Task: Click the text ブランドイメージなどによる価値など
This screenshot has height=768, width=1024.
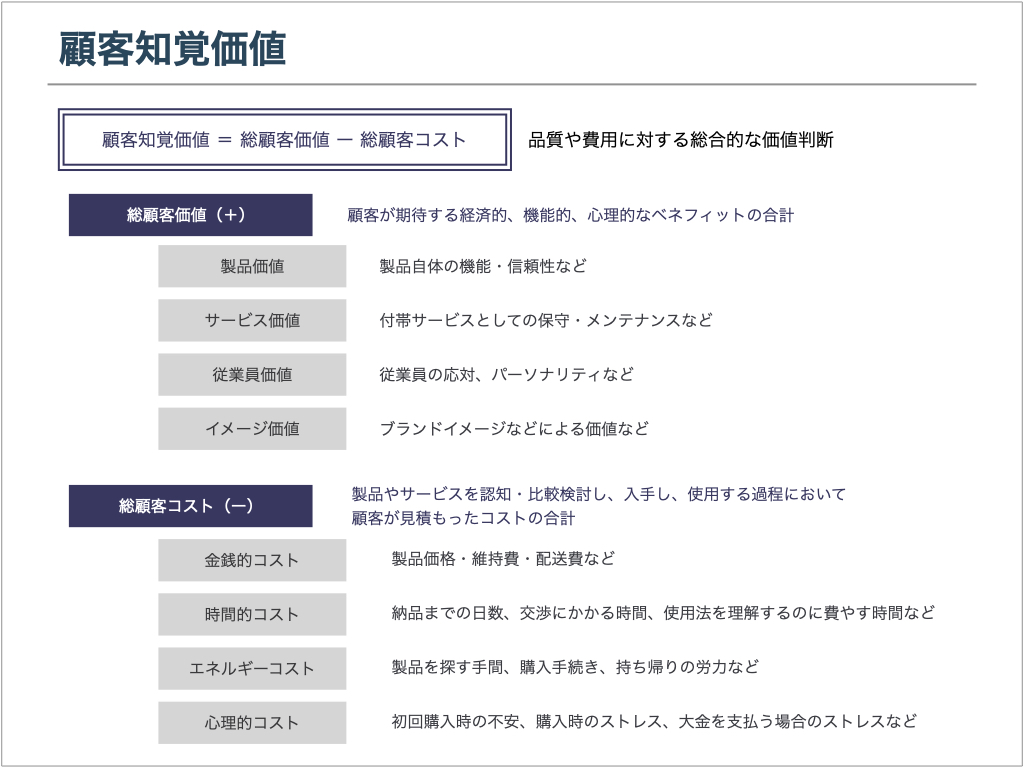Action: (515, 428)
